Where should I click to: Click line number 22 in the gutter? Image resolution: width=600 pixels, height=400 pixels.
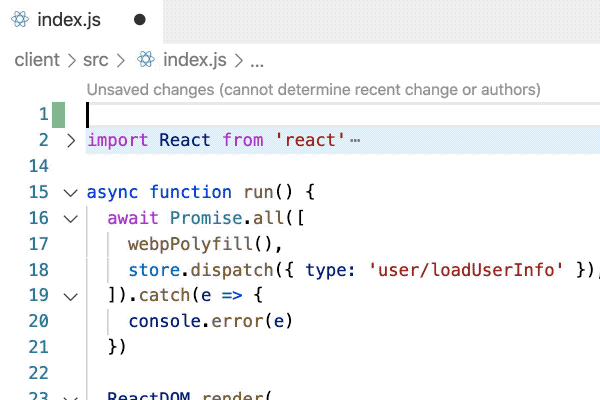point(39,373)
